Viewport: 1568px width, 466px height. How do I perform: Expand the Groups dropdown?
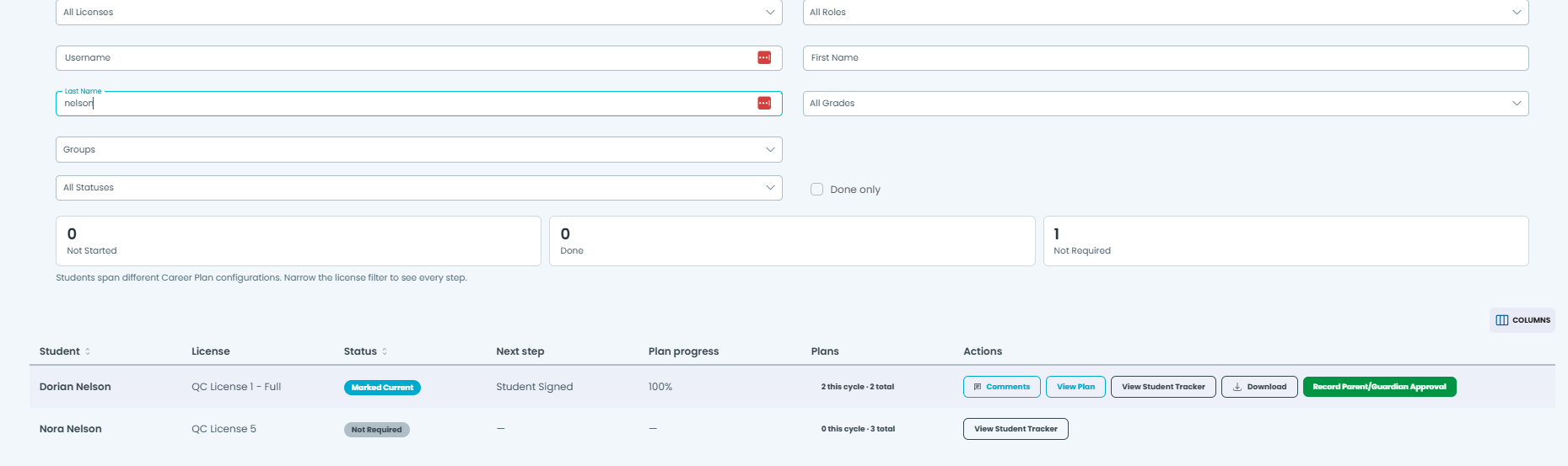419,149
